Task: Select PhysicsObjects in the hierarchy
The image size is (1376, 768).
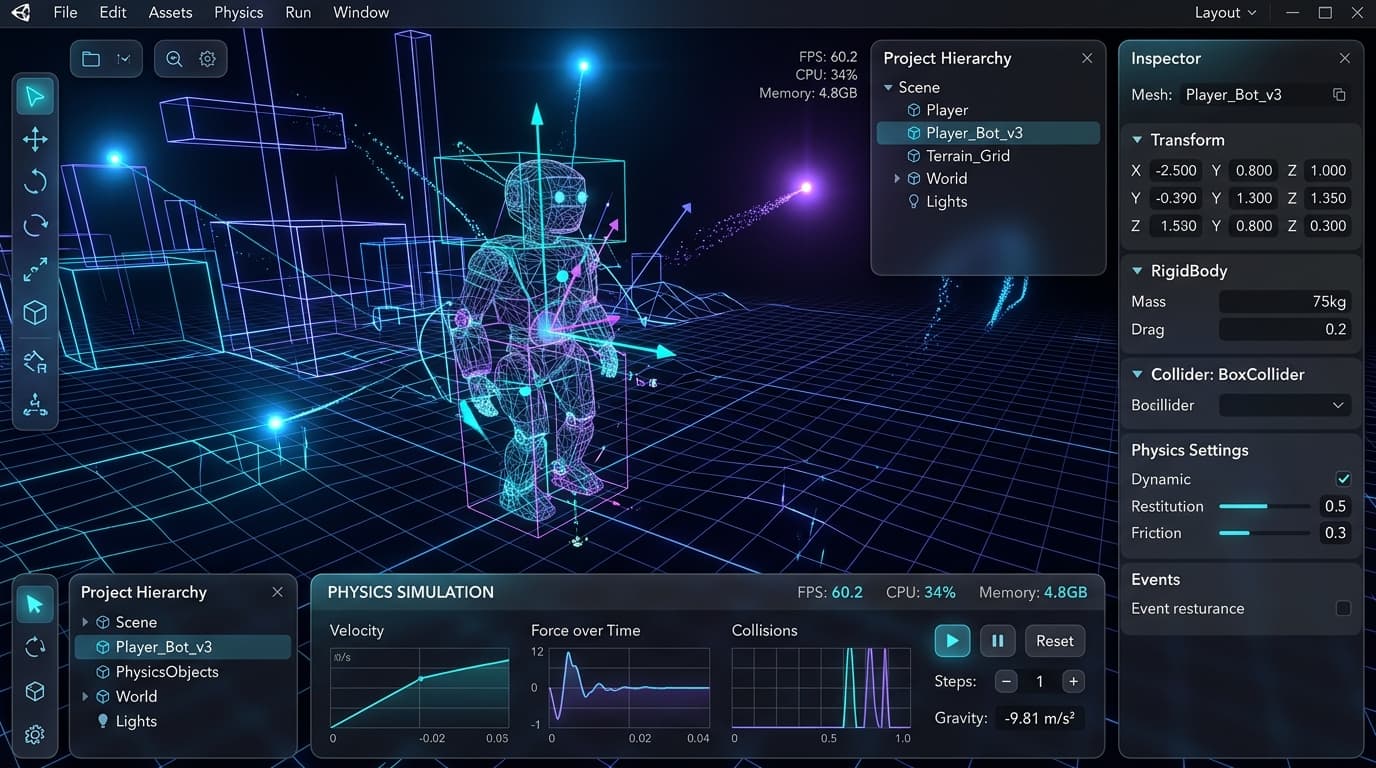Action: click(182, 672)
